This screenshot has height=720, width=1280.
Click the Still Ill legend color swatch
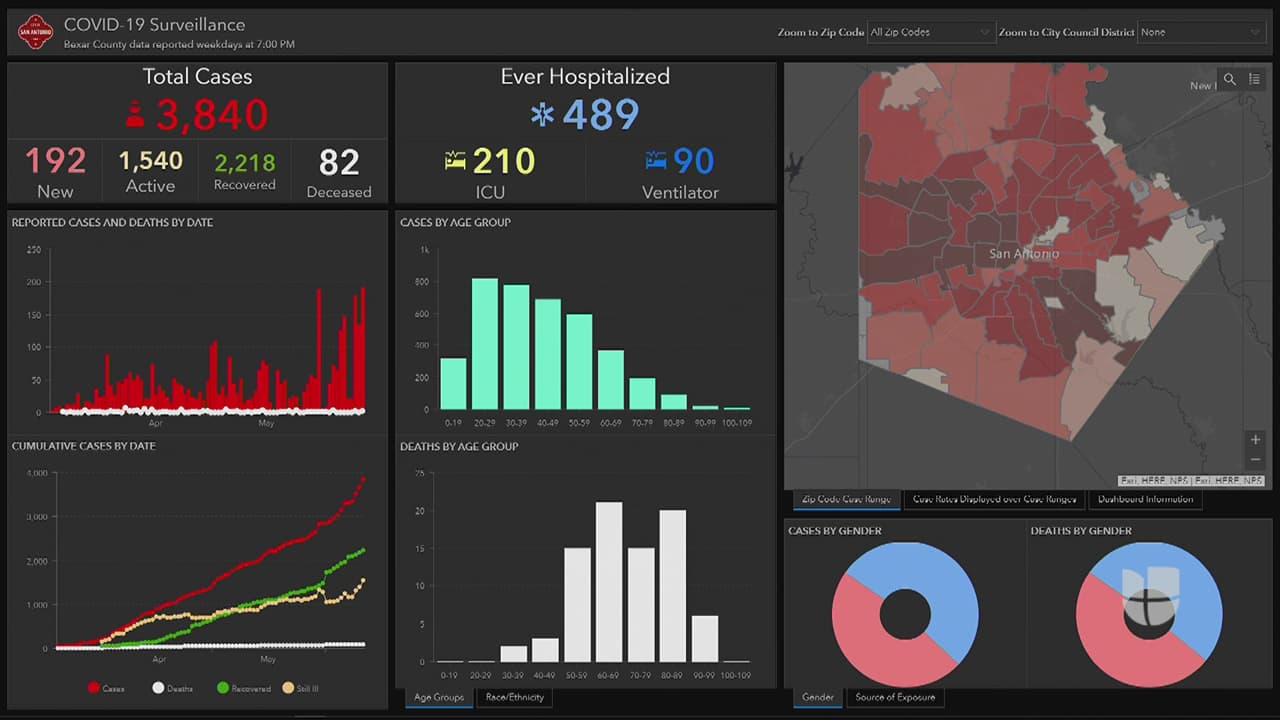pos(289,688)
